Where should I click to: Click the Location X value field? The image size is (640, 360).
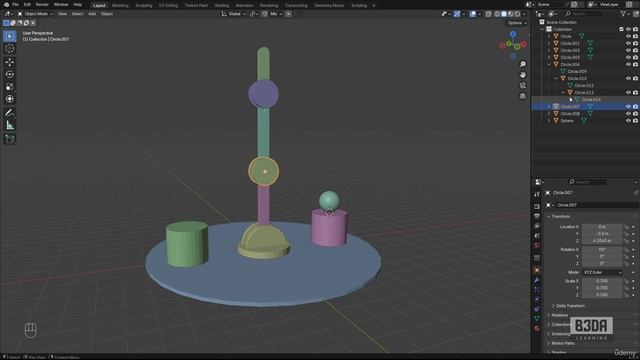point(602,227)
